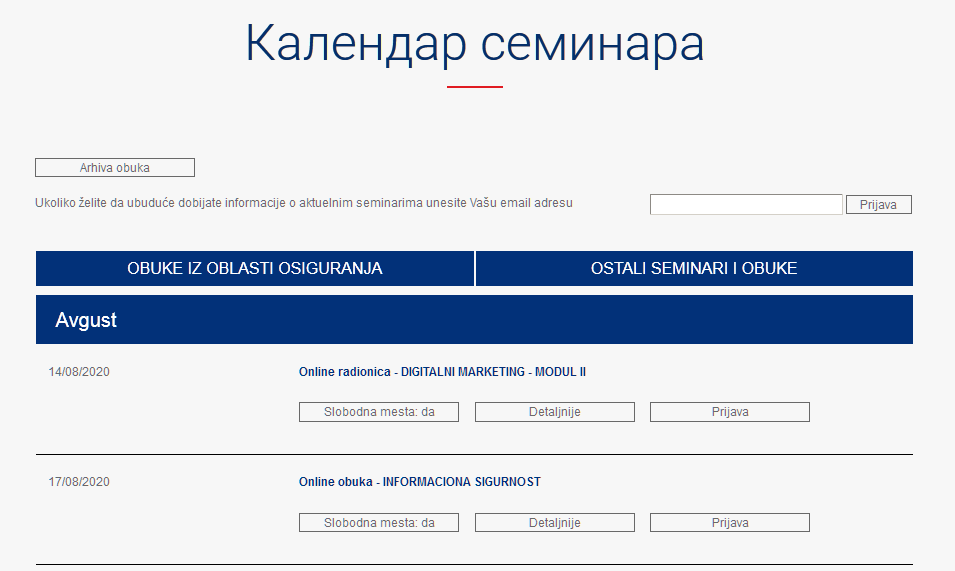Click the Календар семинара page heading
This screenshot has width=955, height=571.
click(x=475, y=43)
